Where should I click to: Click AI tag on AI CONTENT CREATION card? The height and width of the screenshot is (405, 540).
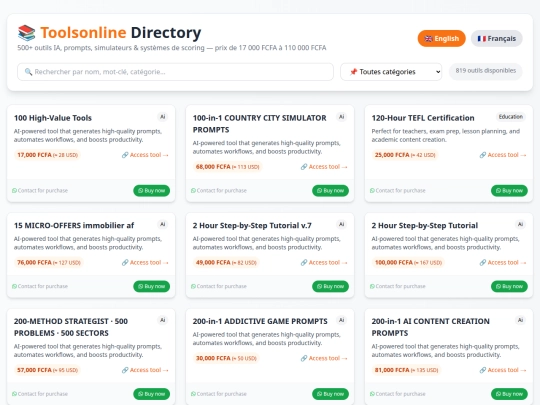[x=520, y=320]
